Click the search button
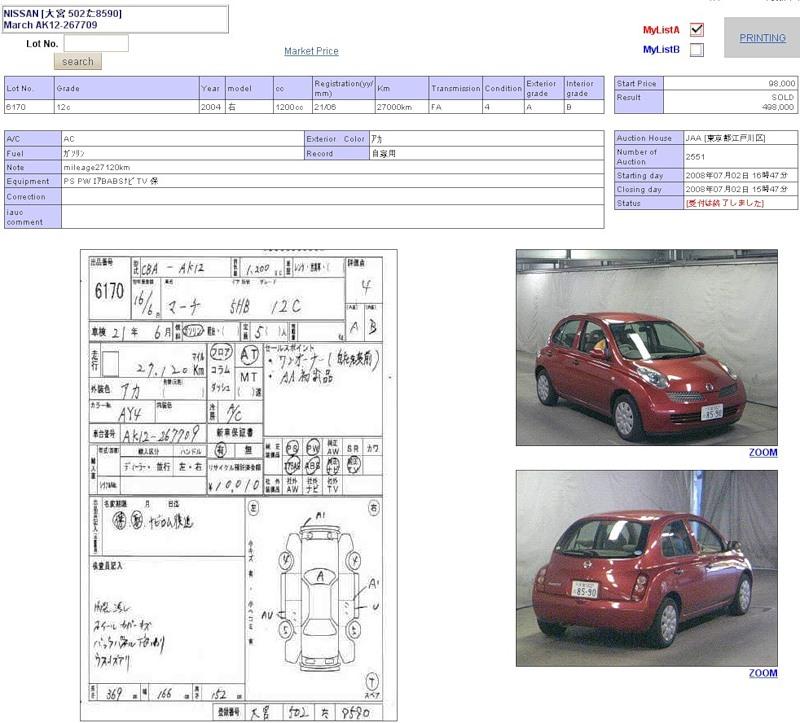This screenshot has width=800, height=723. [78, 61]
